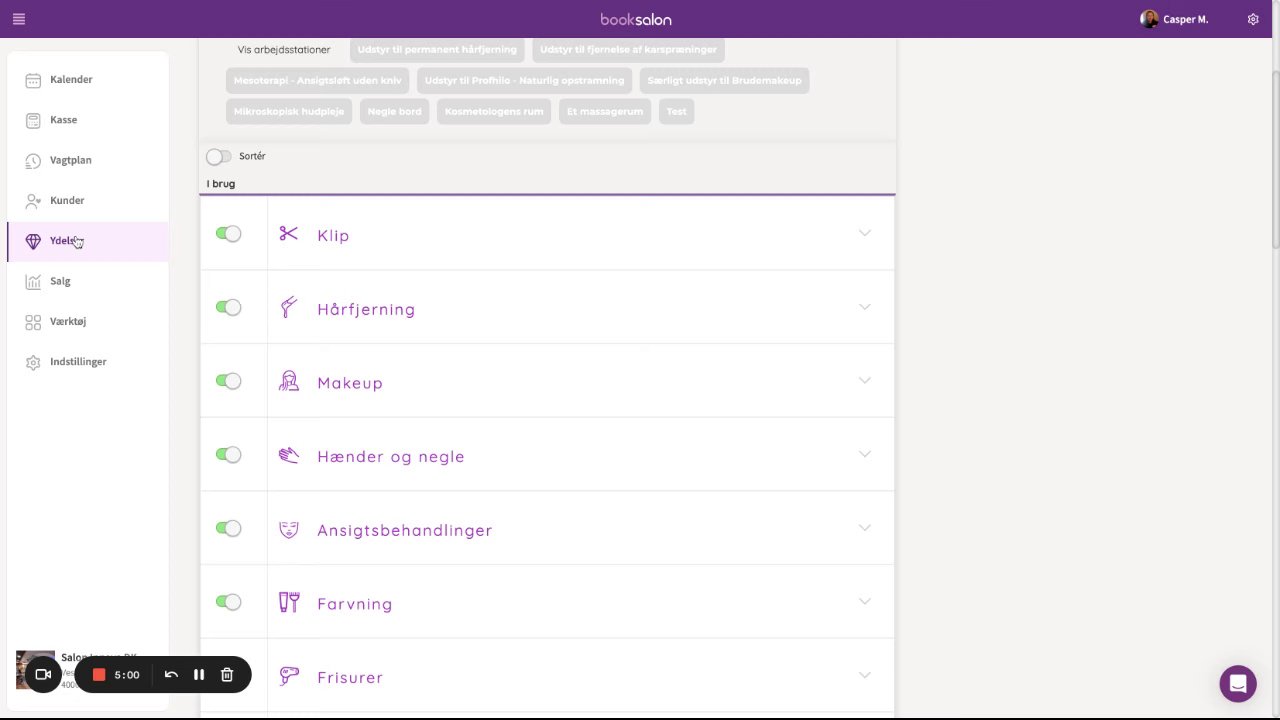
Task: Switch off Hænder og negle toggle
Action: (x=228, y=455)
